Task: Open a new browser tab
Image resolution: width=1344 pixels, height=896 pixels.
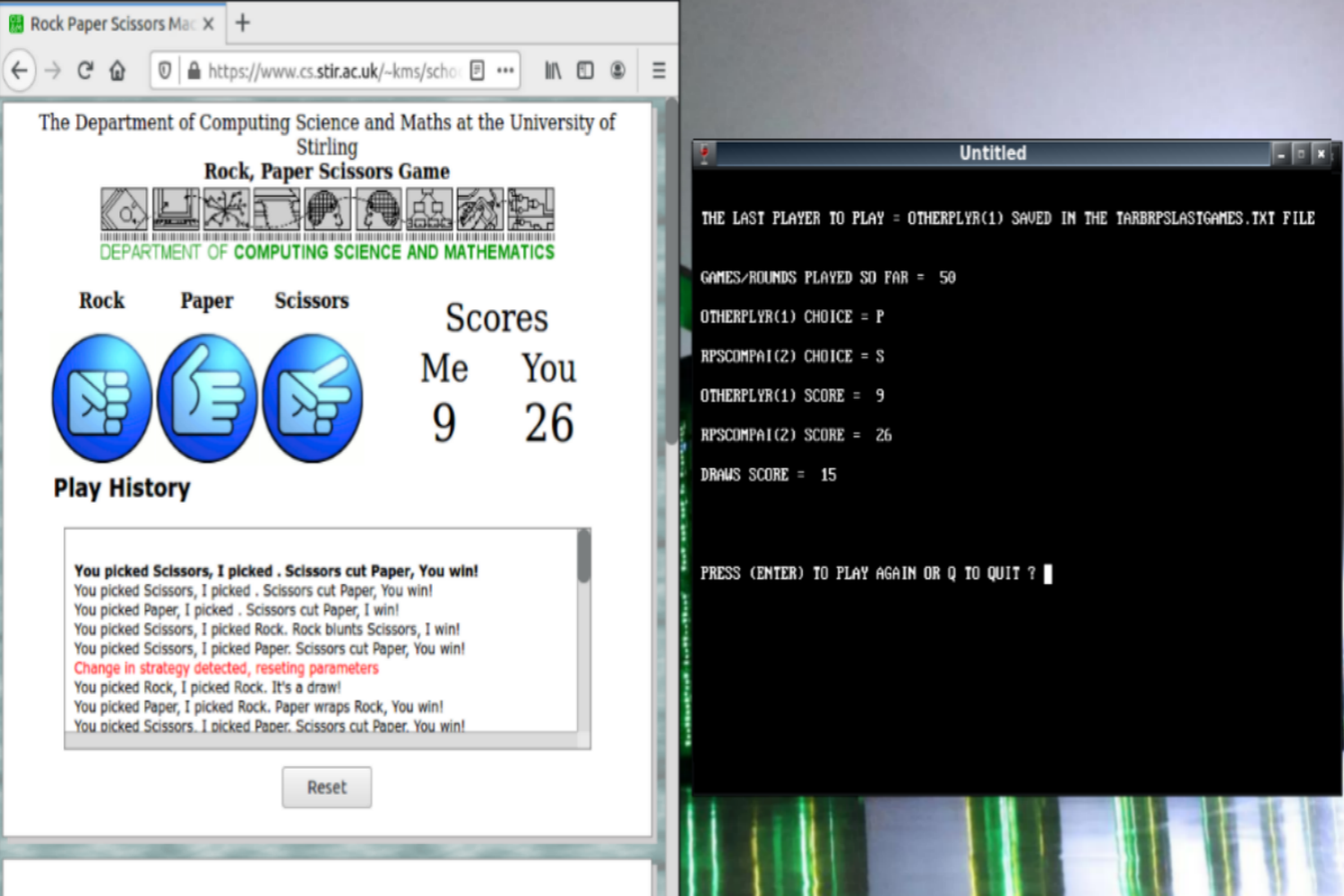Action: point(242,23)
